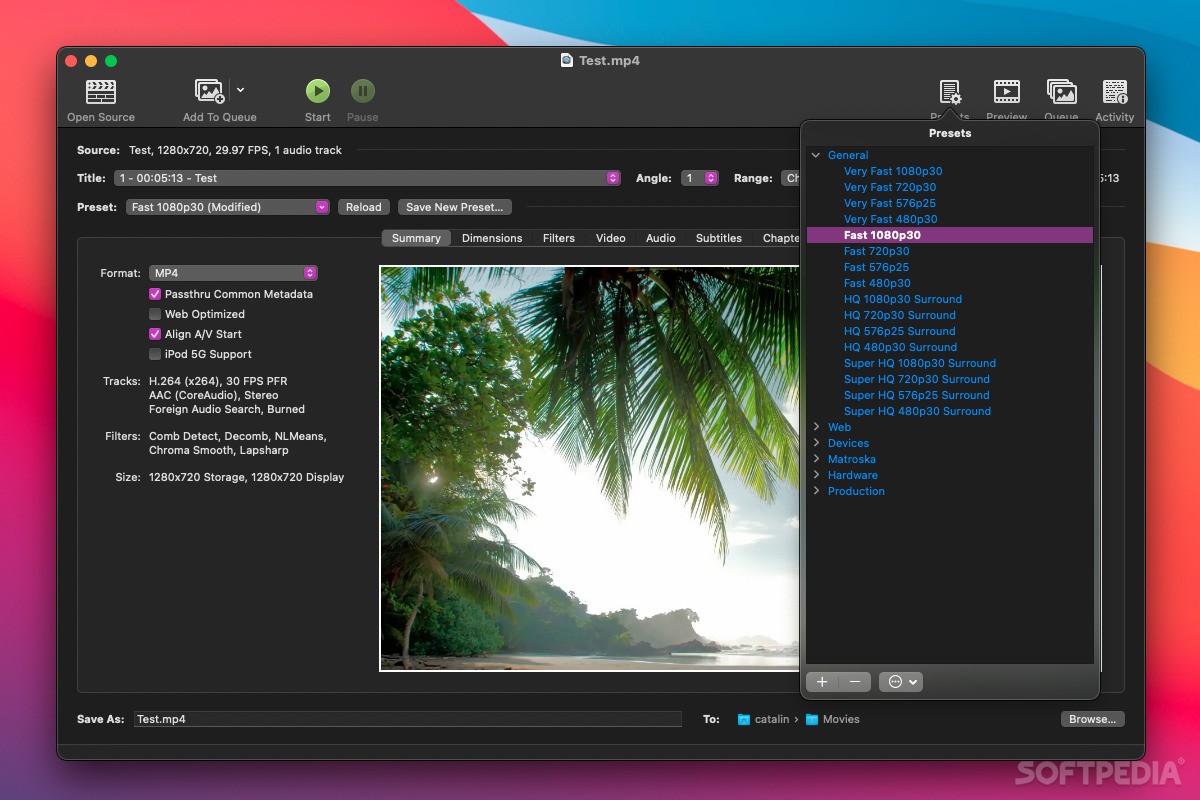Click the Save New Preset button
The width and height of the screenshot is (1200, 800).
point(455,207)
